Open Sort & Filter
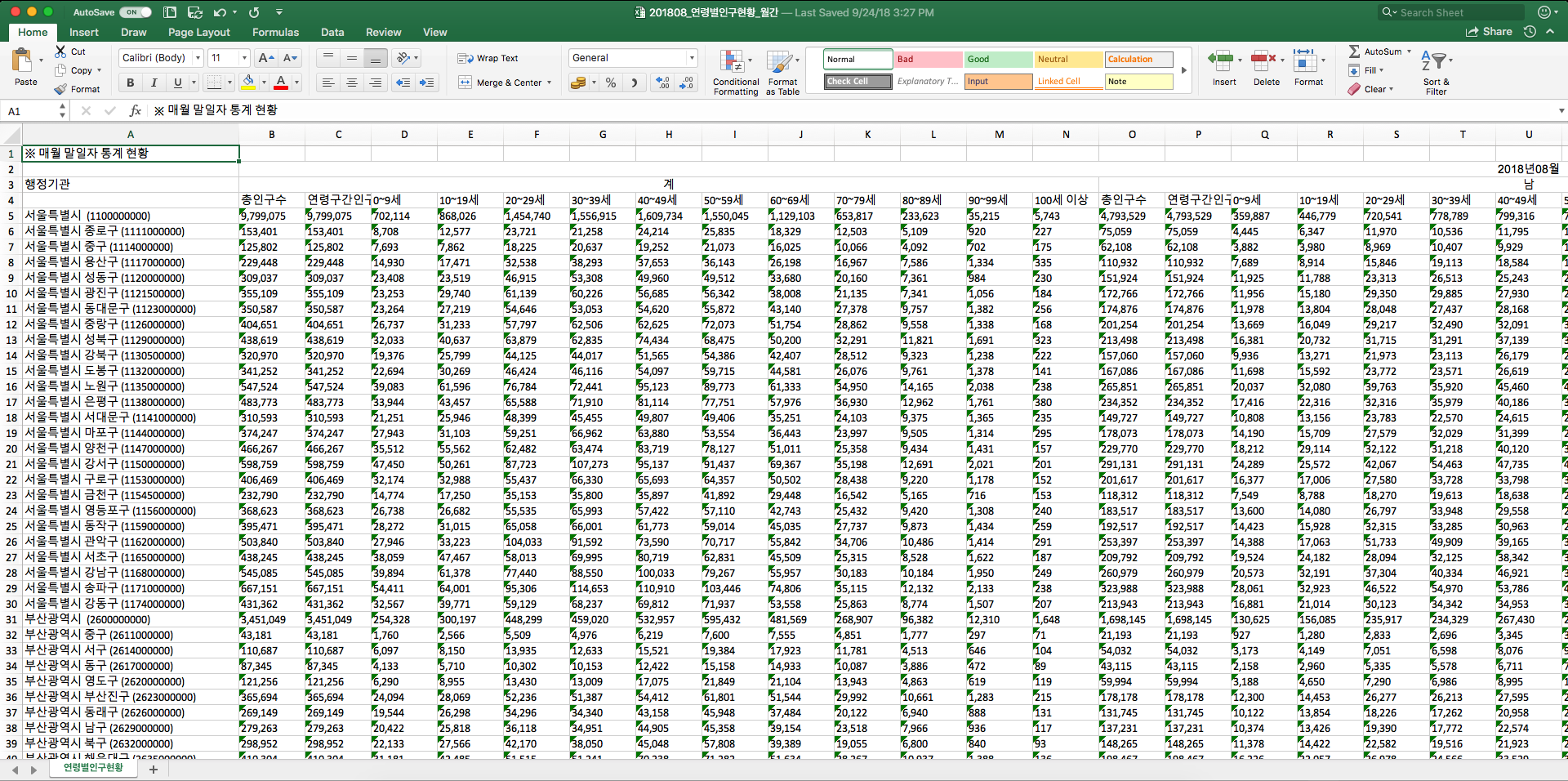The height and width of the screenshot is (781, 1568). click(1435, 72)
